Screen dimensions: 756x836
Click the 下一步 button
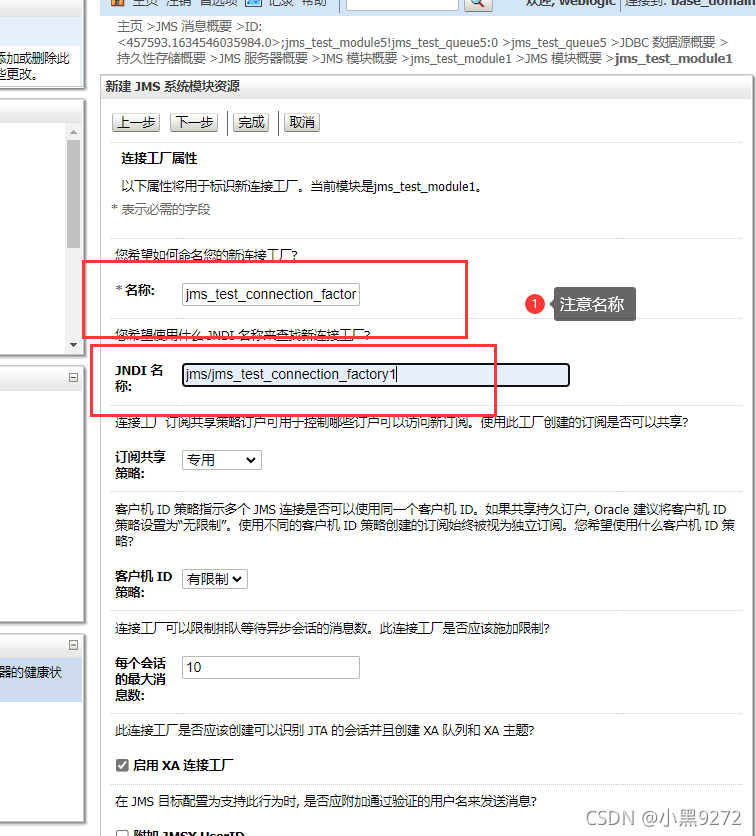pyautogui.click(x=195, y=123)
